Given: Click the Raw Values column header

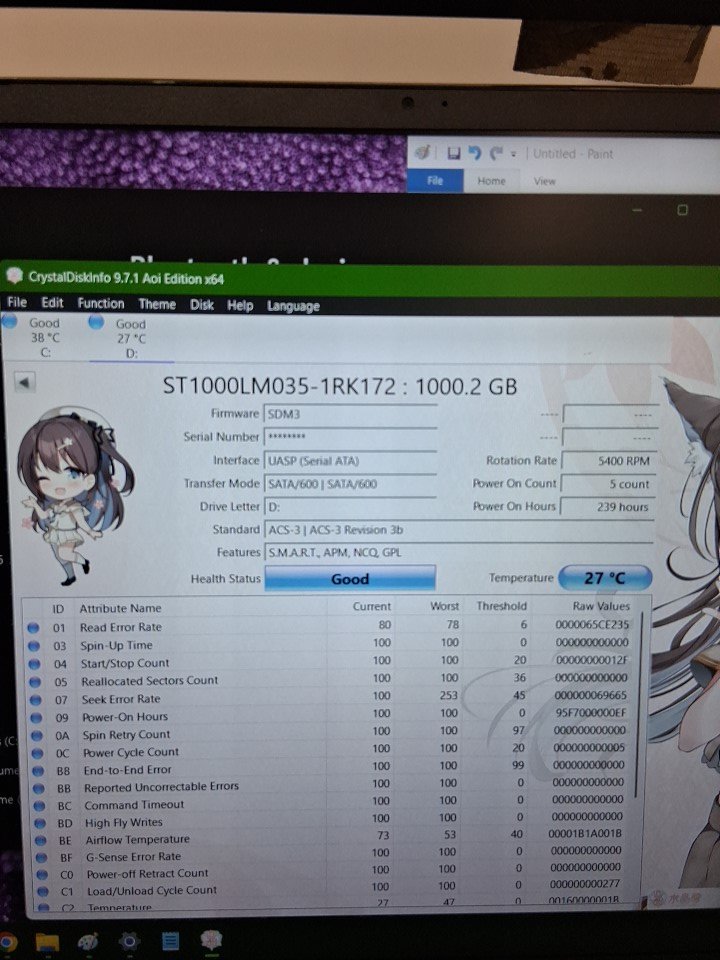Looking at the screenshot, I should click(601, 606).
